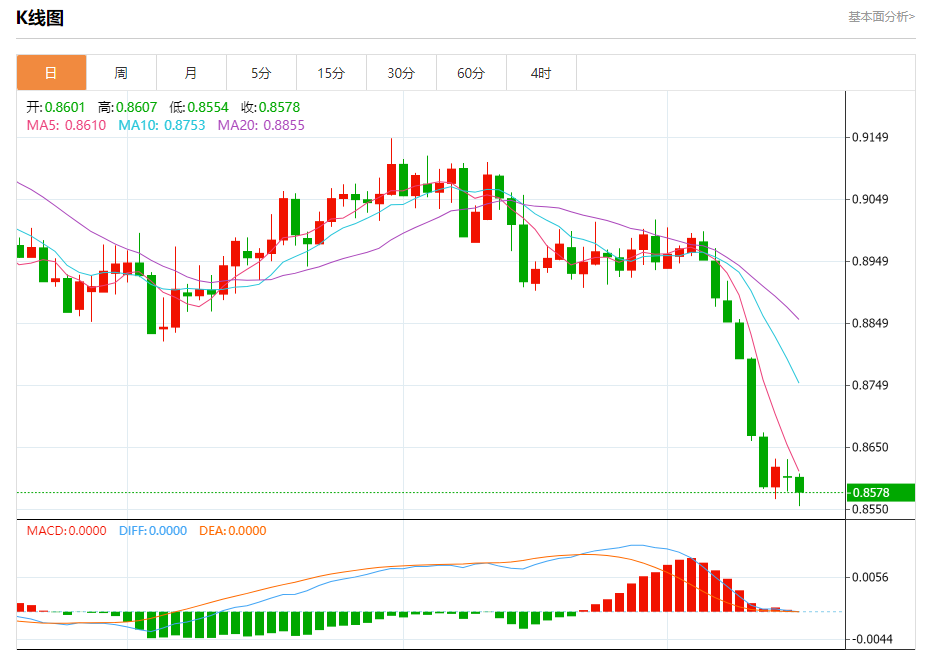
Task: Click the 0.8749 price axis label
Action: [870, 385]
